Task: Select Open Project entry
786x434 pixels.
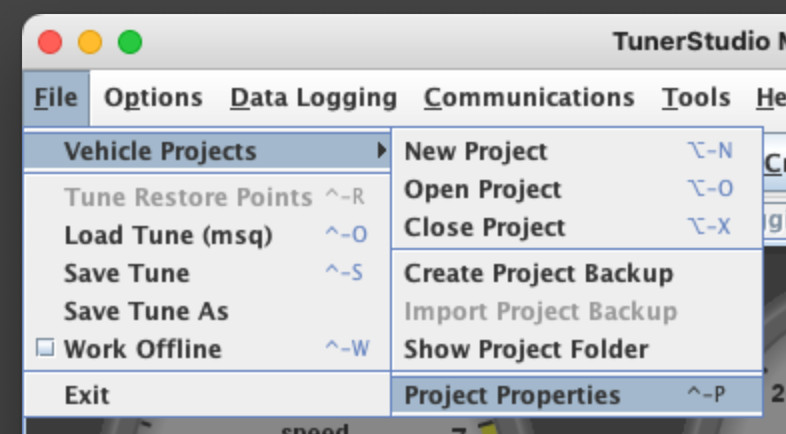Action: pyautogui.click(x=482, y=190)
